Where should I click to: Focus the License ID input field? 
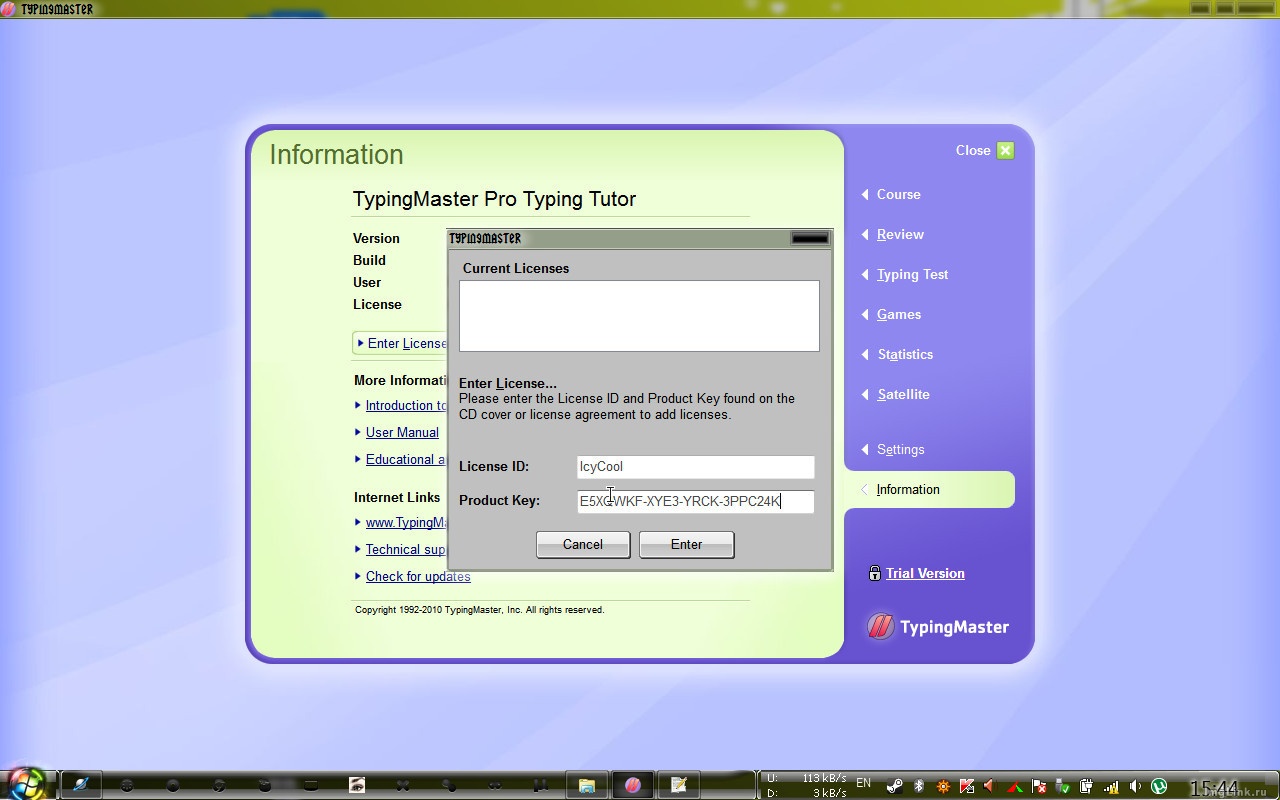[696, 467]
